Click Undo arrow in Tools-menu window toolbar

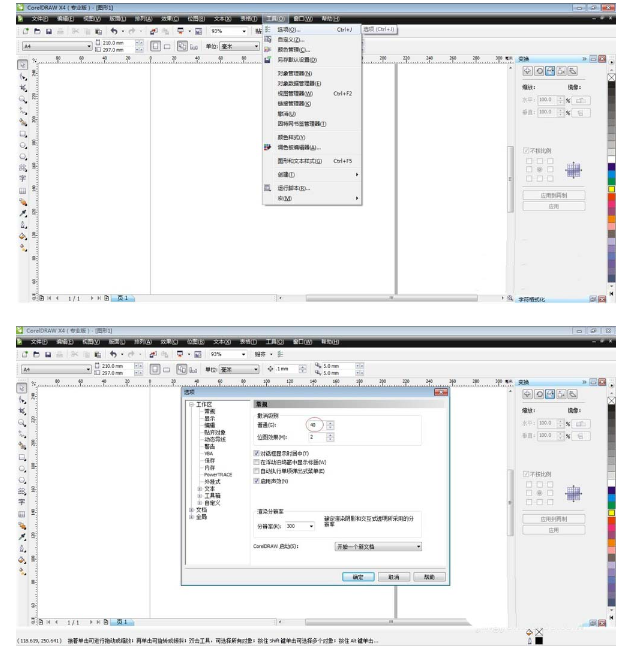pyautogui.click(x=114, y=31)
